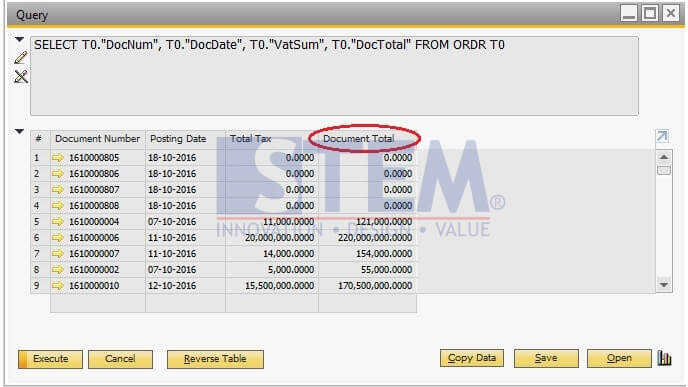Follow link arrow for document 1610000806
Screen dimensions: 688x387
(58, 173)
